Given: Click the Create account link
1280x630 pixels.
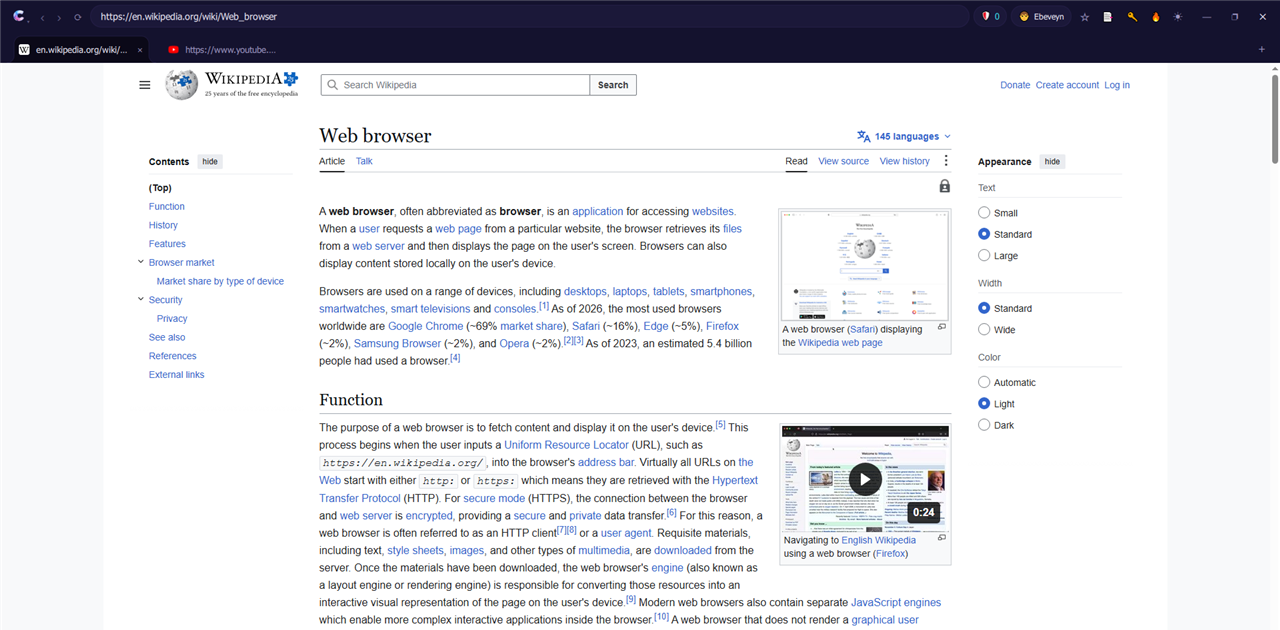Looking at the screenshot, I should point(1067,85).
